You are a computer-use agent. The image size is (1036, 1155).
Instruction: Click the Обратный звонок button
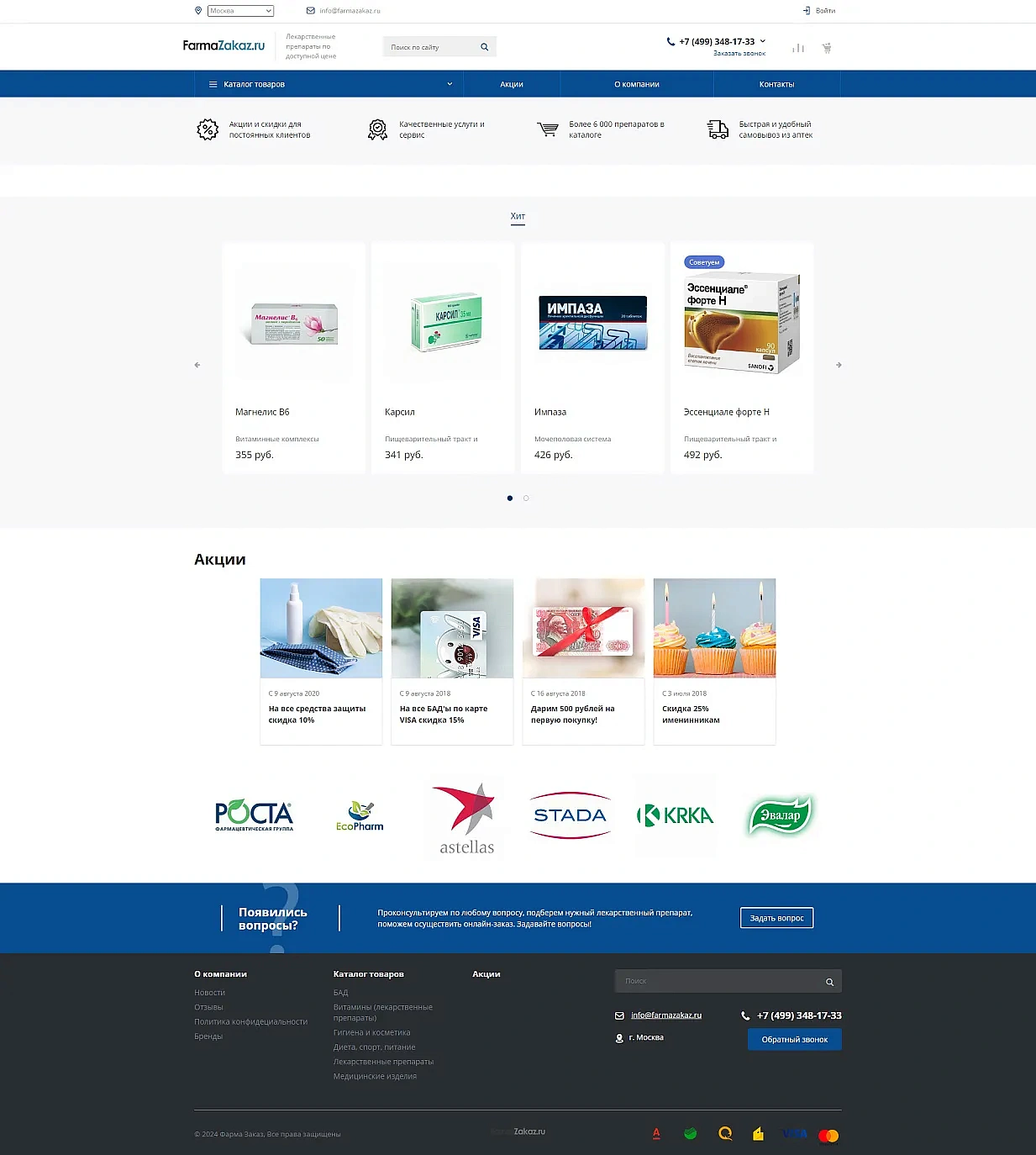(794, 1040)
